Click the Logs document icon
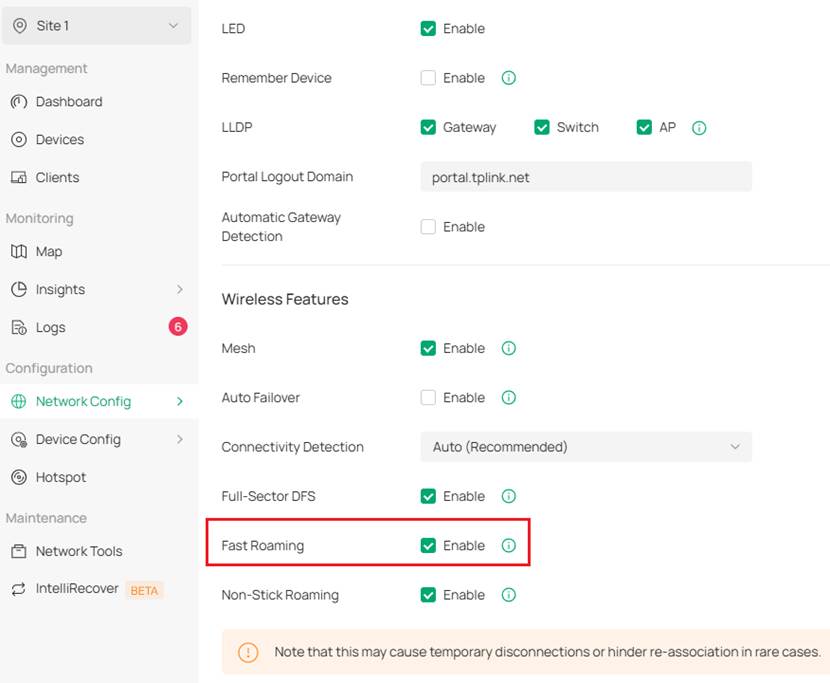The height and width of the screenshot is (683, 830). [x=19, y=328]
